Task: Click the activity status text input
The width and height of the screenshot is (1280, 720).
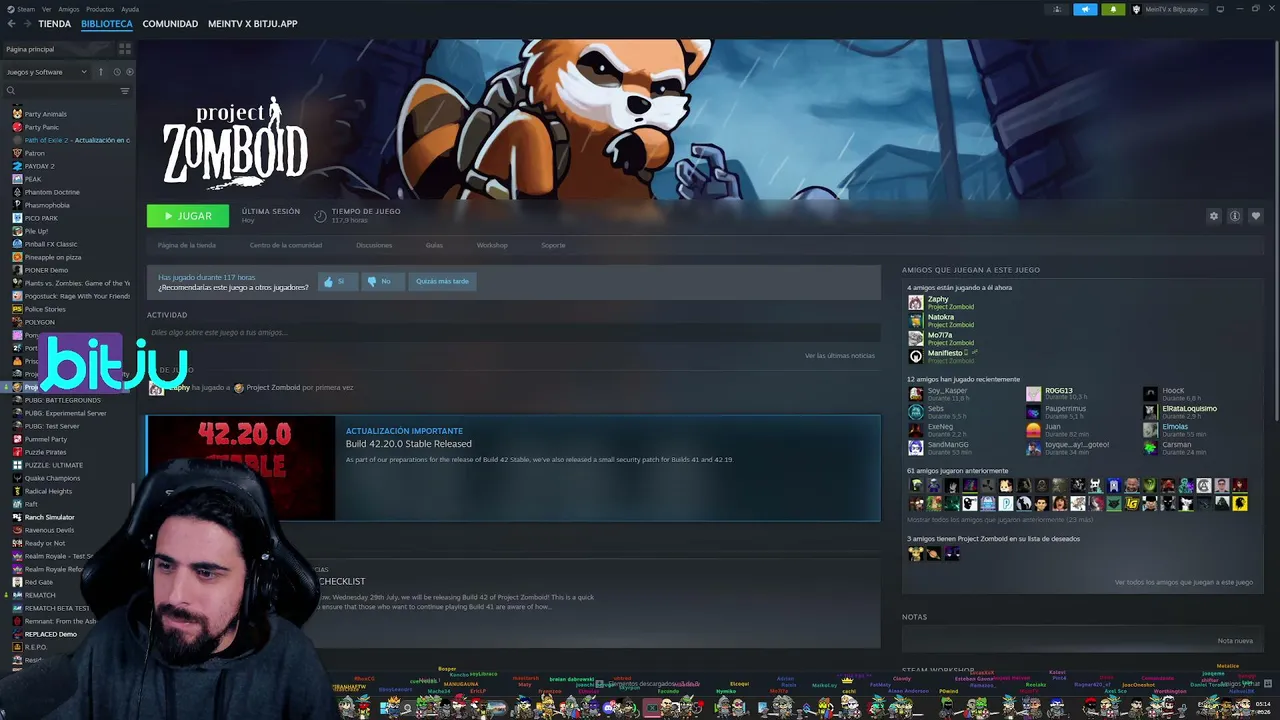Action: click(513, 333)
